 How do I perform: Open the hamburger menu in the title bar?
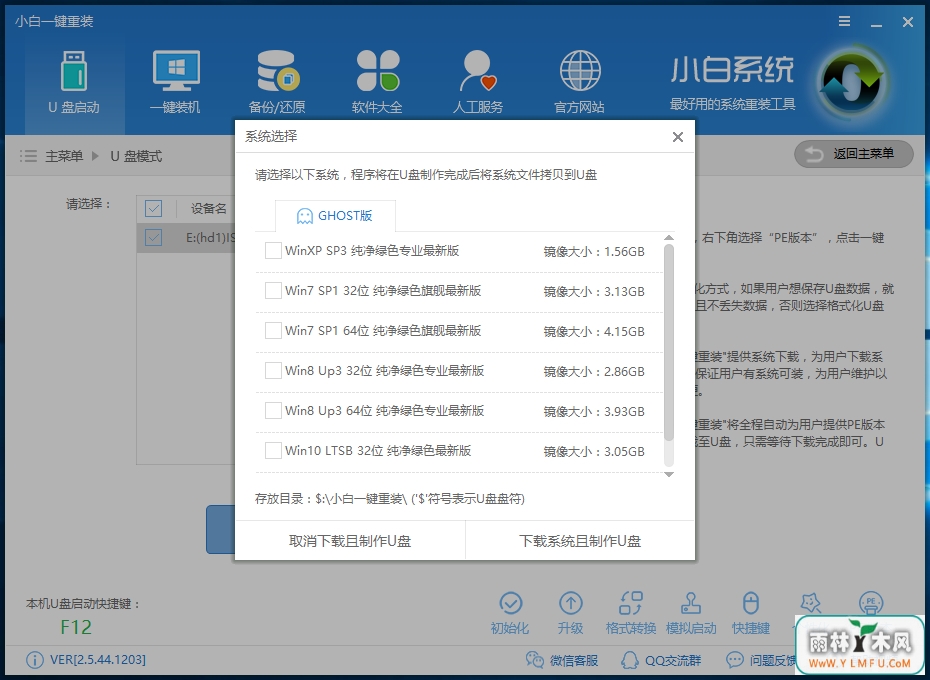tap(845, 21)
